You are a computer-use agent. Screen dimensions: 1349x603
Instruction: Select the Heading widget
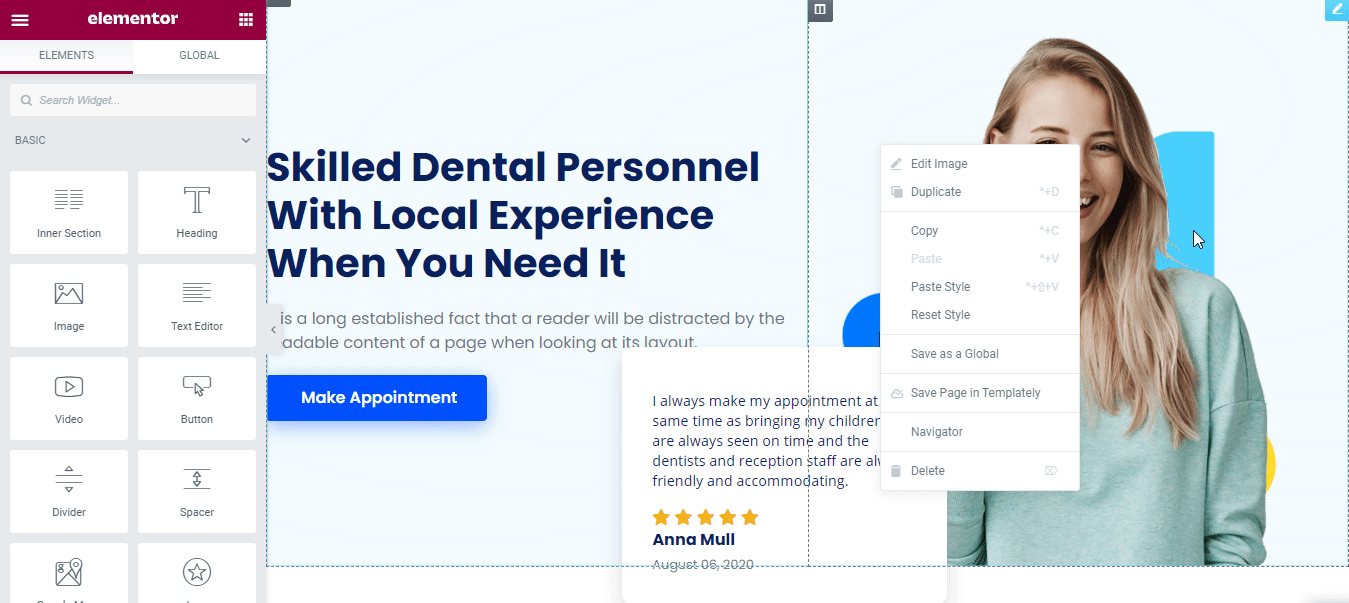pos(197,212)
